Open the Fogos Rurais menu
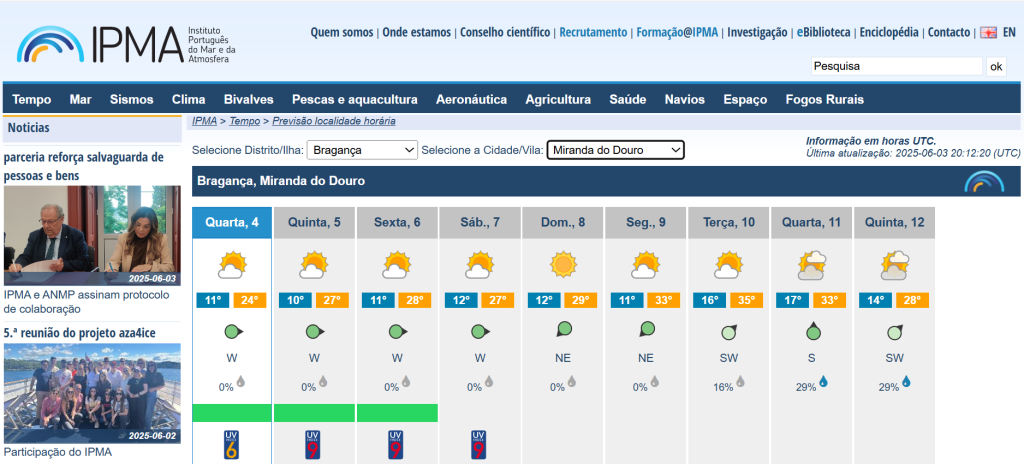The width and height of the screenshot is (1024, 464). (825, 99)
